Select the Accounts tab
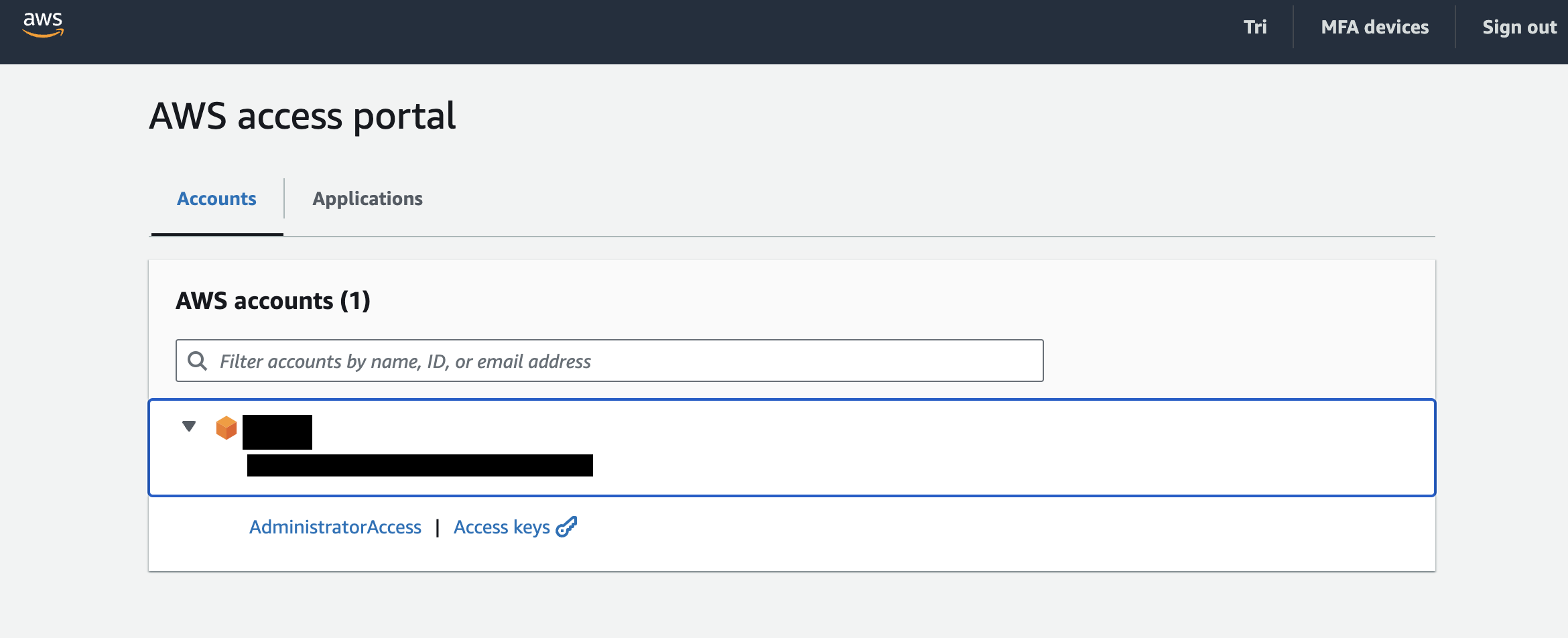This screenshot has height=638, width=1568. coord(216,199)
